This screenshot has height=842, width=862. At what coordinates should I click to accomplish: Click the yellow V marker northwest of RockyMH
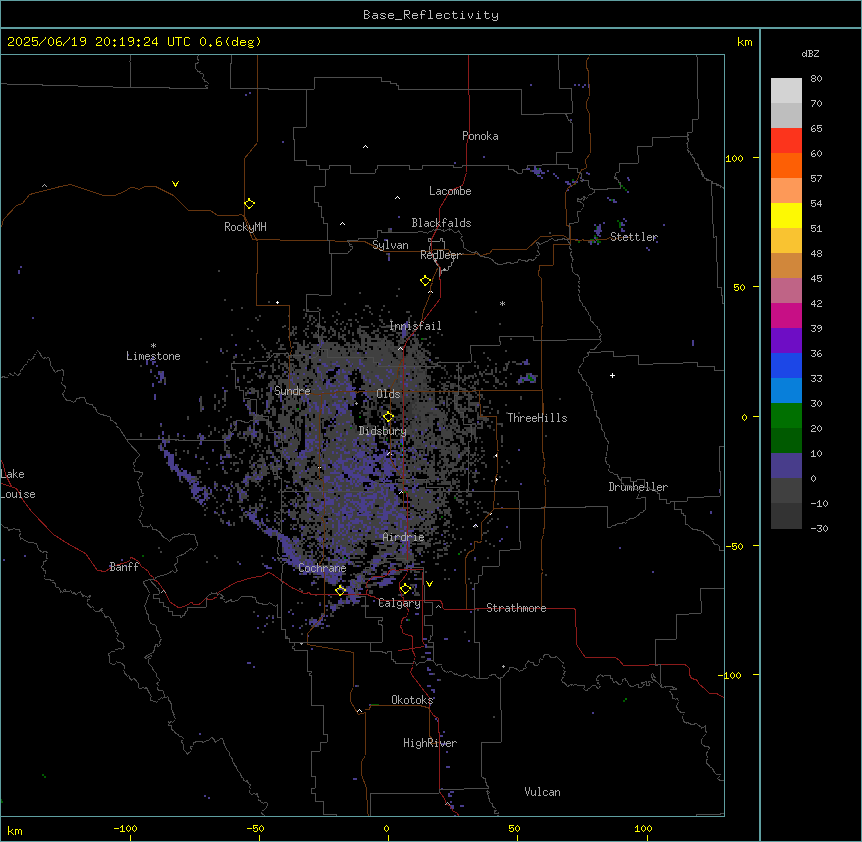175,184
